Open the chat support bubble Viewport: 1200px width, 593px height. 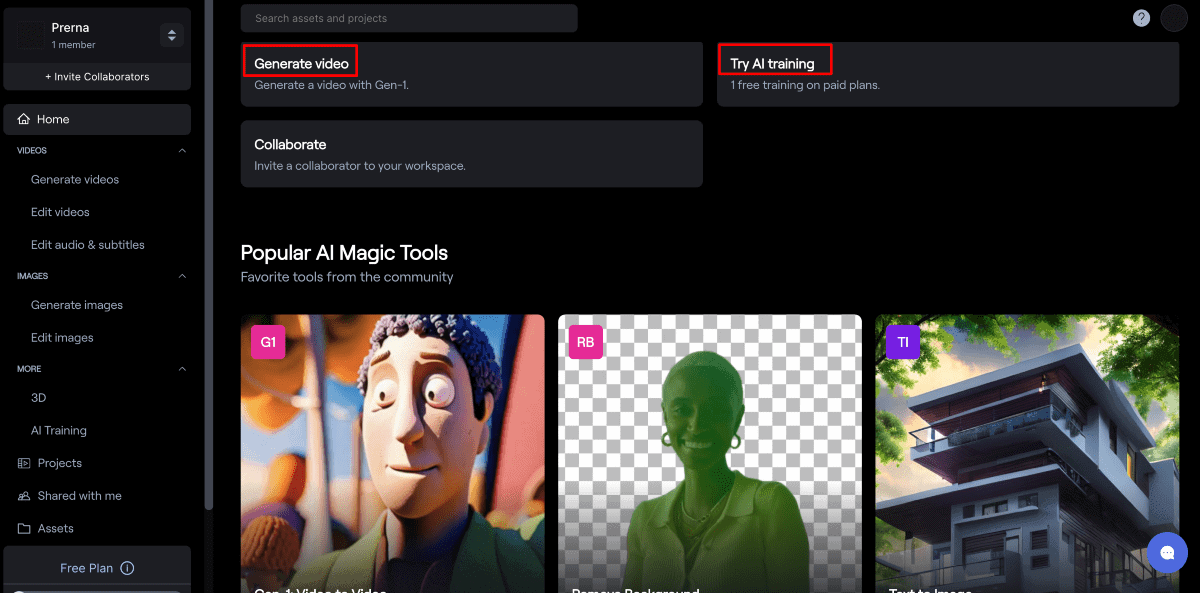tap(1167, 552)
